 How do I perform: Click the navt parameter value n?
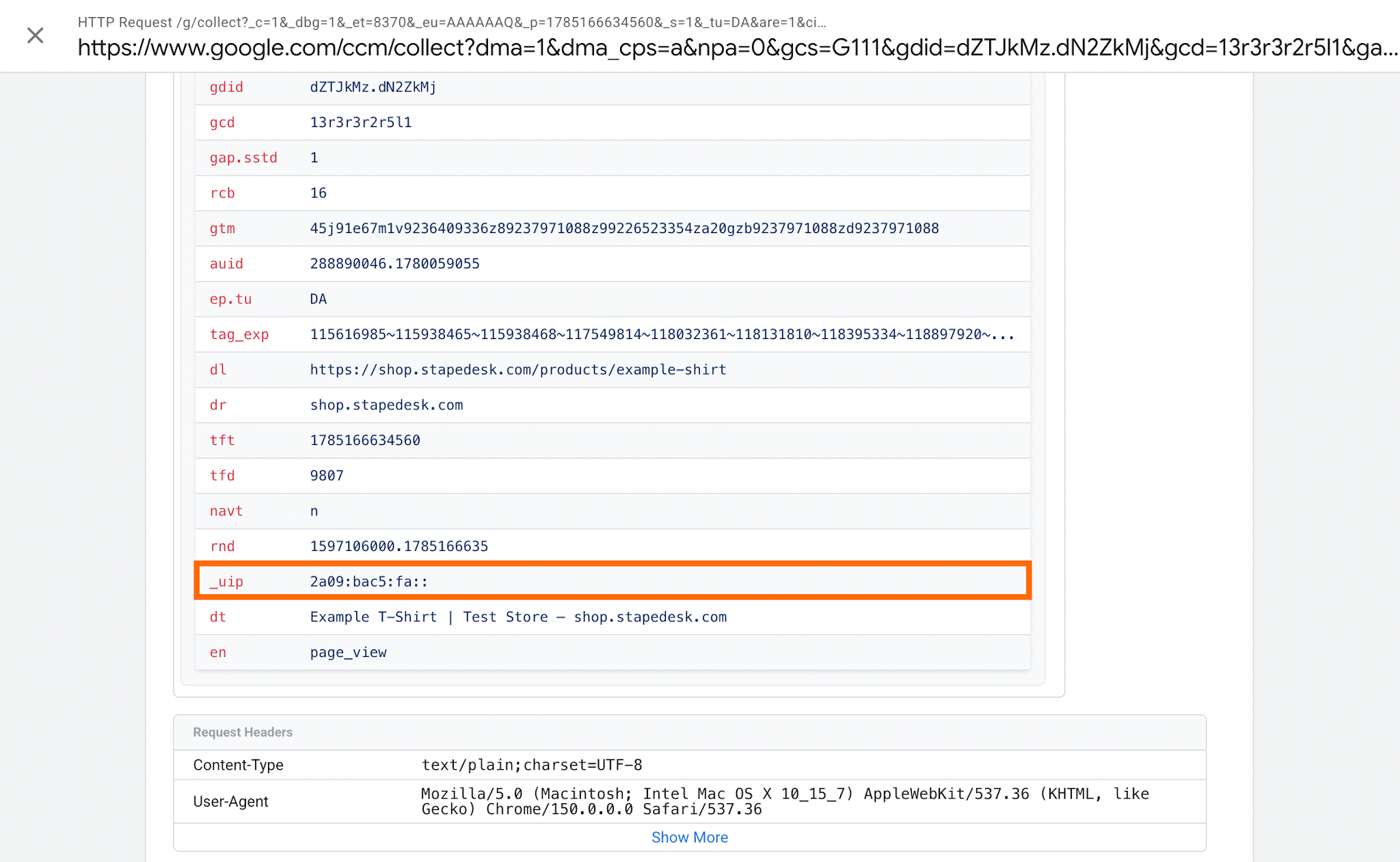pos(314,511)
